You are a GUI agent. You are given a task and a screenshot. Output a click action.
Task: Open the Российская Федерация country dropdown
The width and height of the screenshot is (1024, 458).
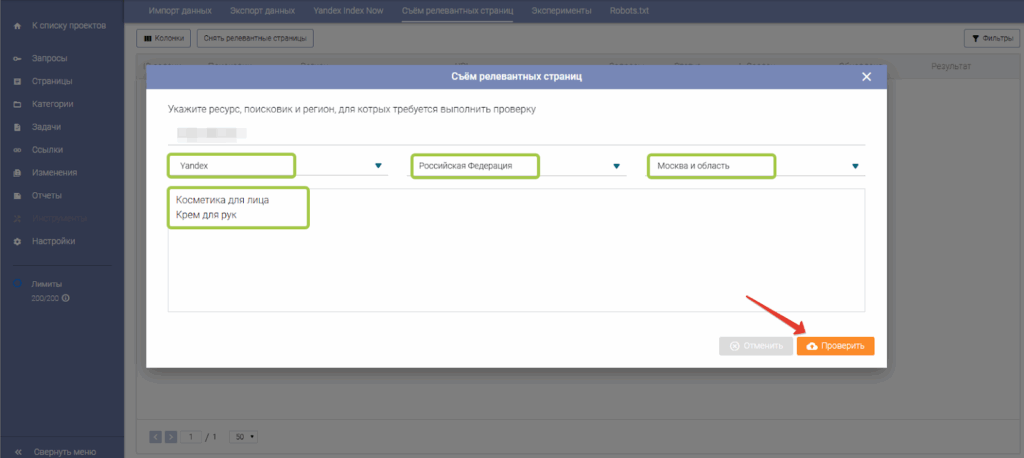pos(617,166)
